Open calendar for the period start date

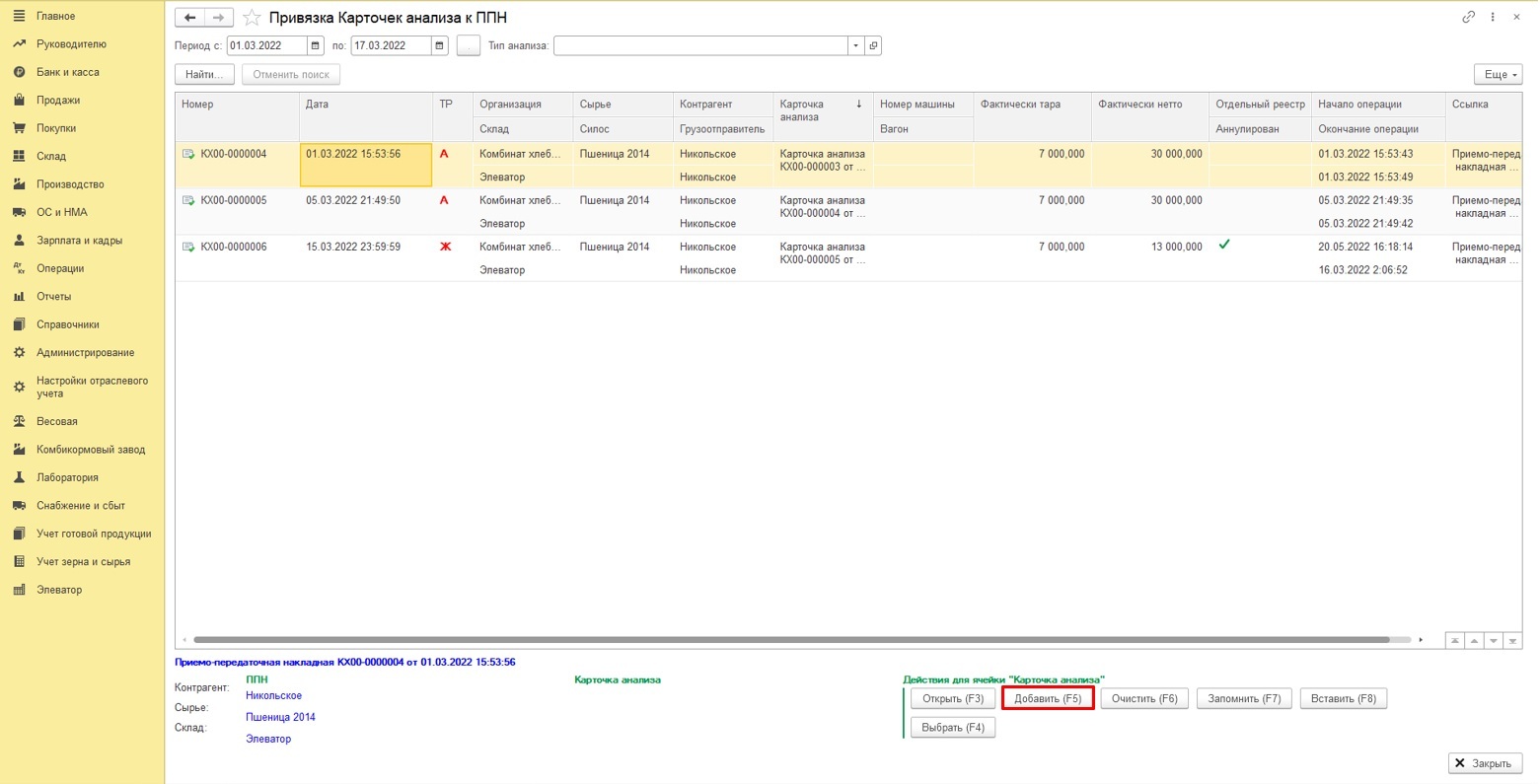pyautogui.click(x=315, y=45)
